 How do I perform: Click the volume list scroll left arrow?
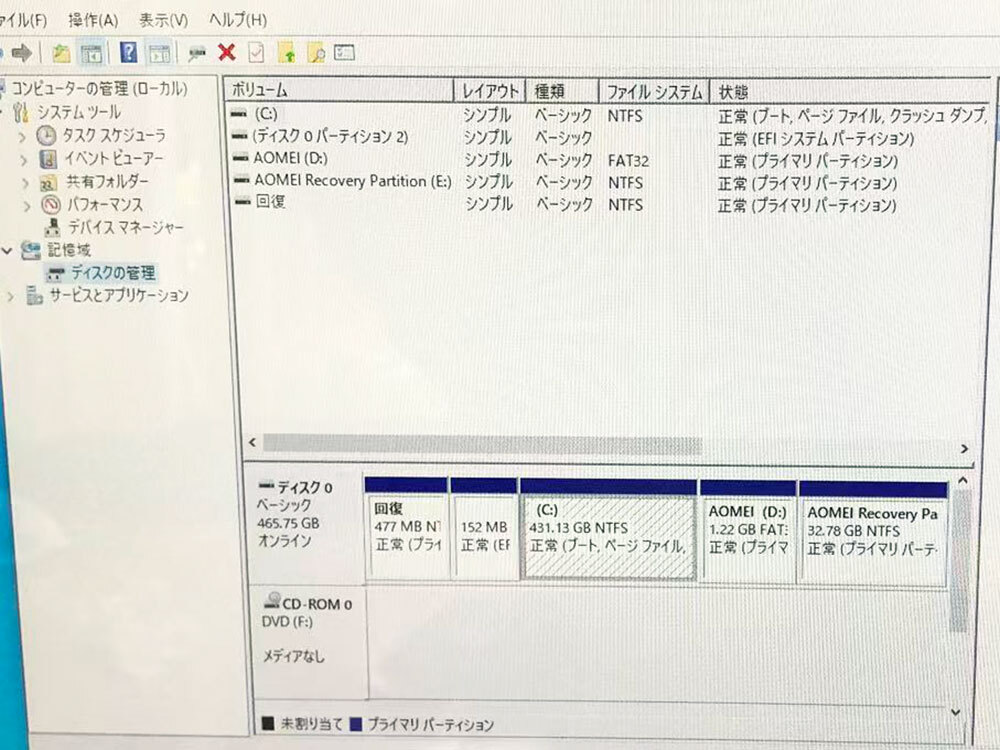pos(253,442)
